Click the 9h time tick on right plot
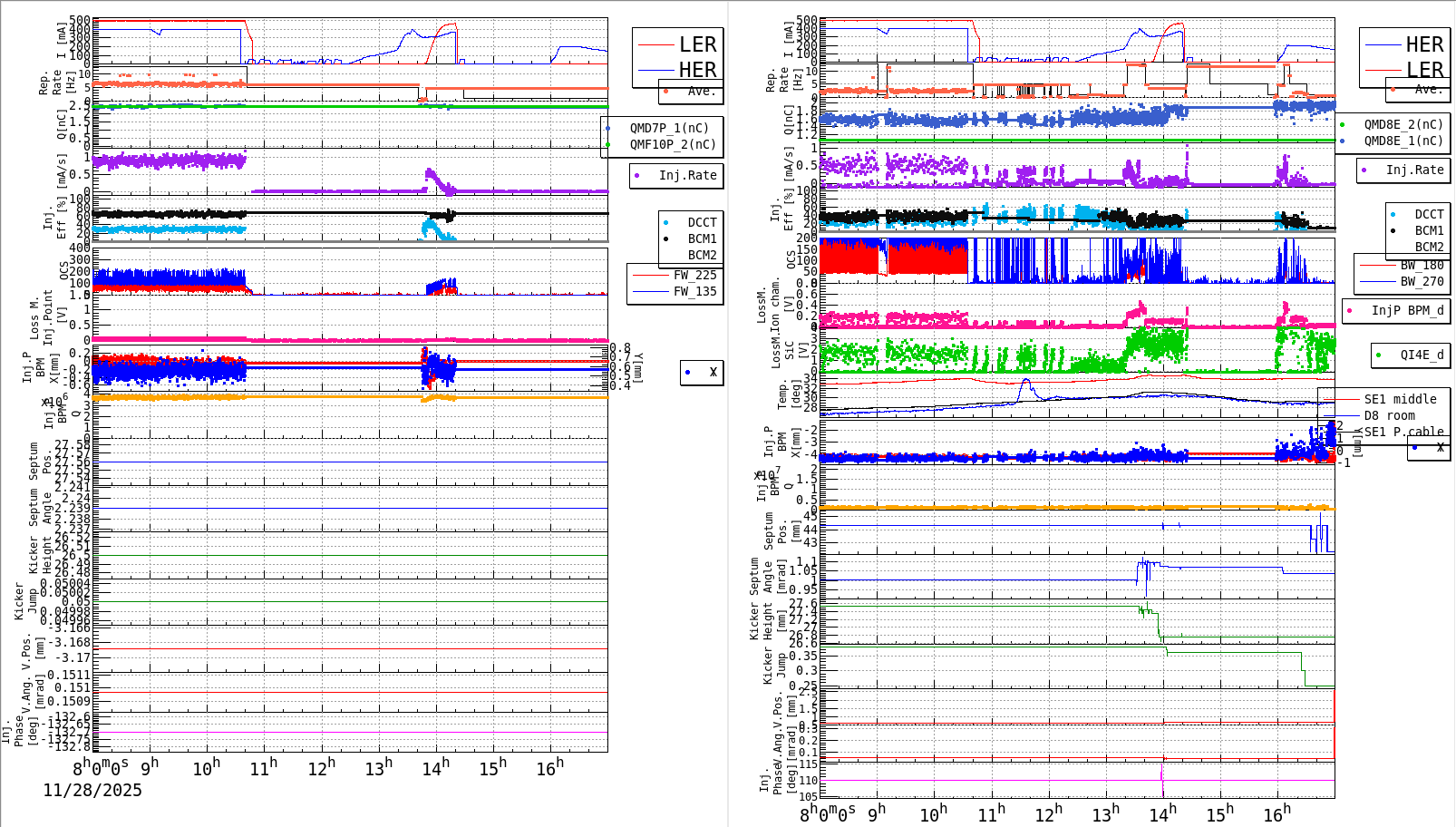This screenshot has height=827, width=1456. pos(877,812)
